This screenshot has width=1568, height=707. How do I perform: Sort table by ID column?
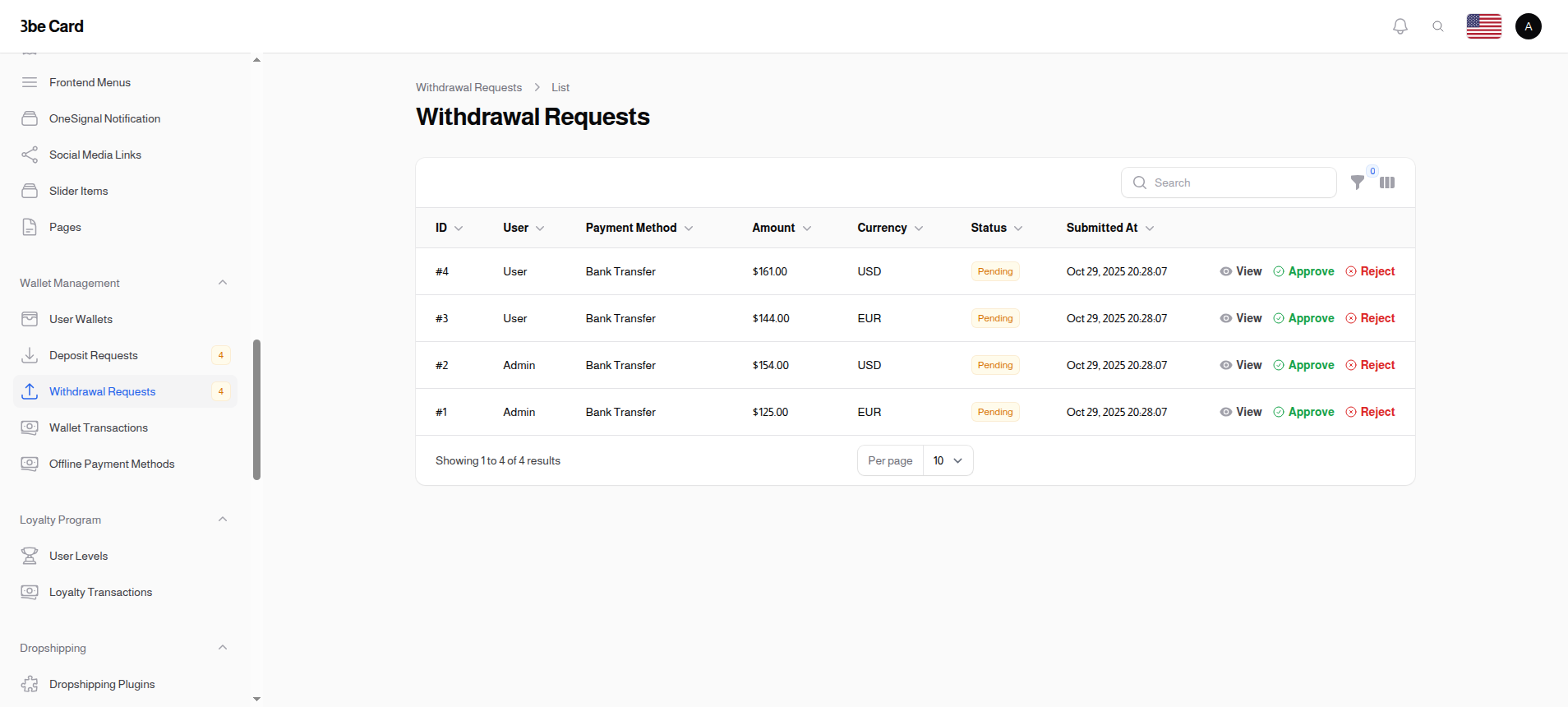pyautogui.click(x=449, y=228)
